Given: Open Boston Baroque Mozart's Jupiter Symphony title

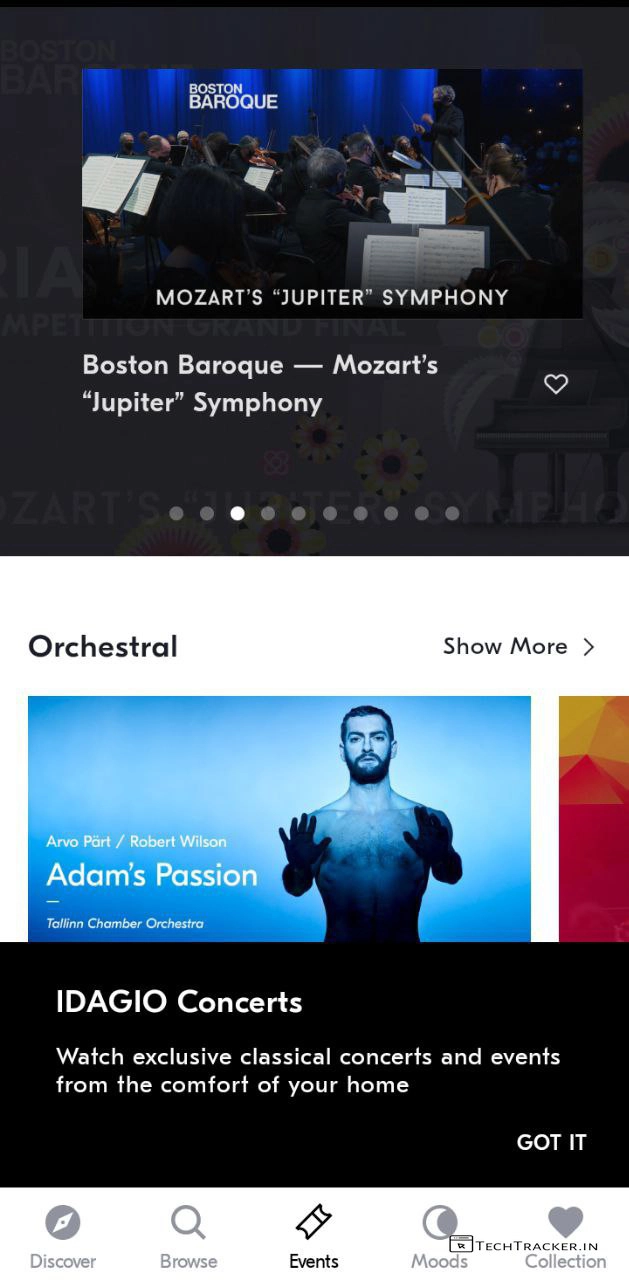Looking at the screenshot, I should click(x=260, y=384).
